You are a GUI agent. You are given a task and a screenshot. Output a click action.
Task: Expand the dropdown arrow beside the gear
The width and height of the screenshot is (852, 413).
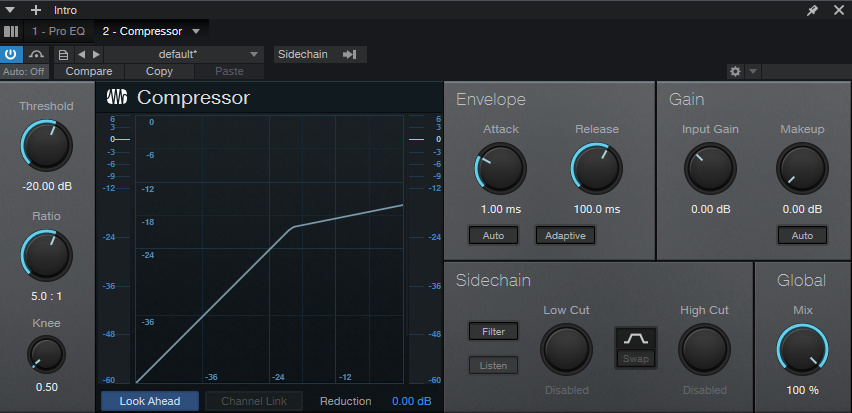[x=753, y=72]
